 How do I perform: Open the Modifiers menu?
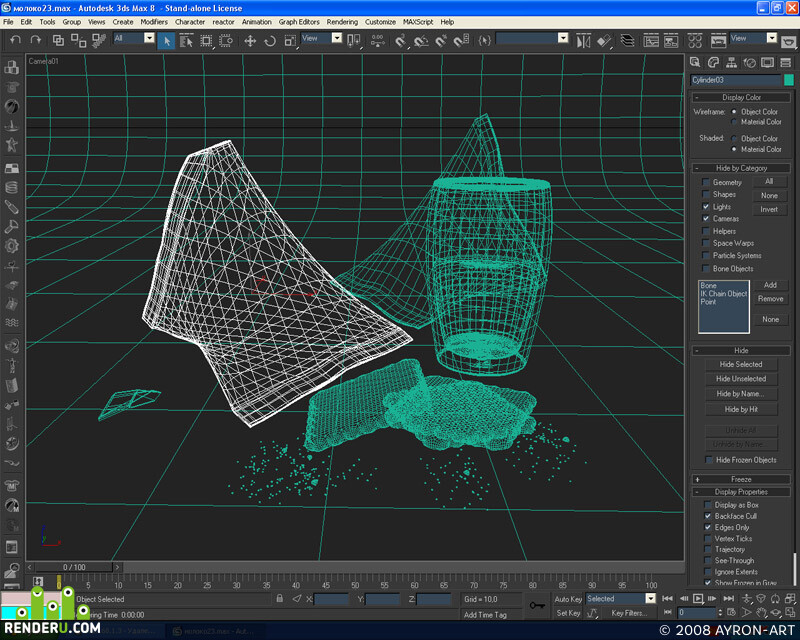pyautogui.click(x=154, y=22)
